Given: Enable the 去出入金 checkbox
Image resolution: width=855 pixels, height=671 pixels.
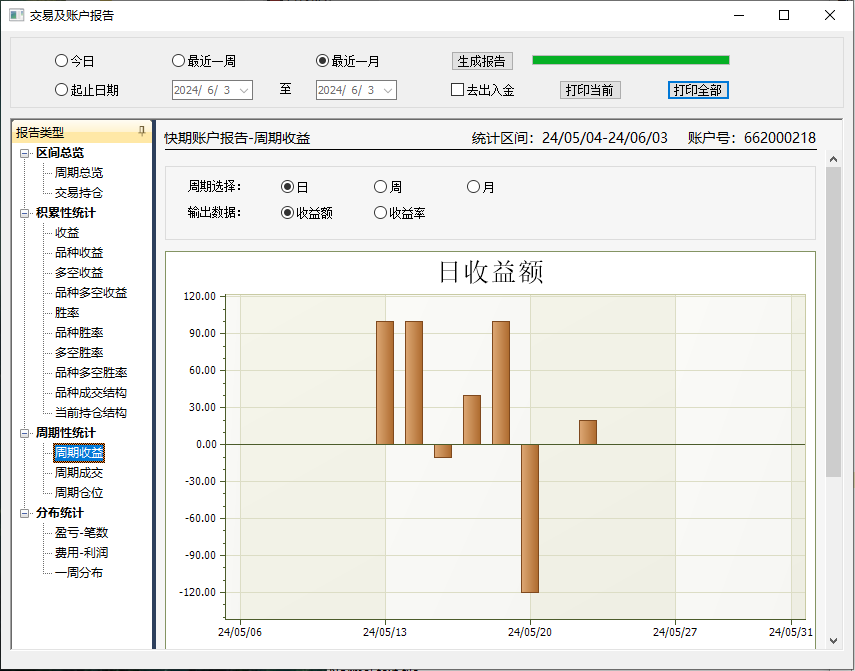Looking at the screenshot, I should pos(458,90).
